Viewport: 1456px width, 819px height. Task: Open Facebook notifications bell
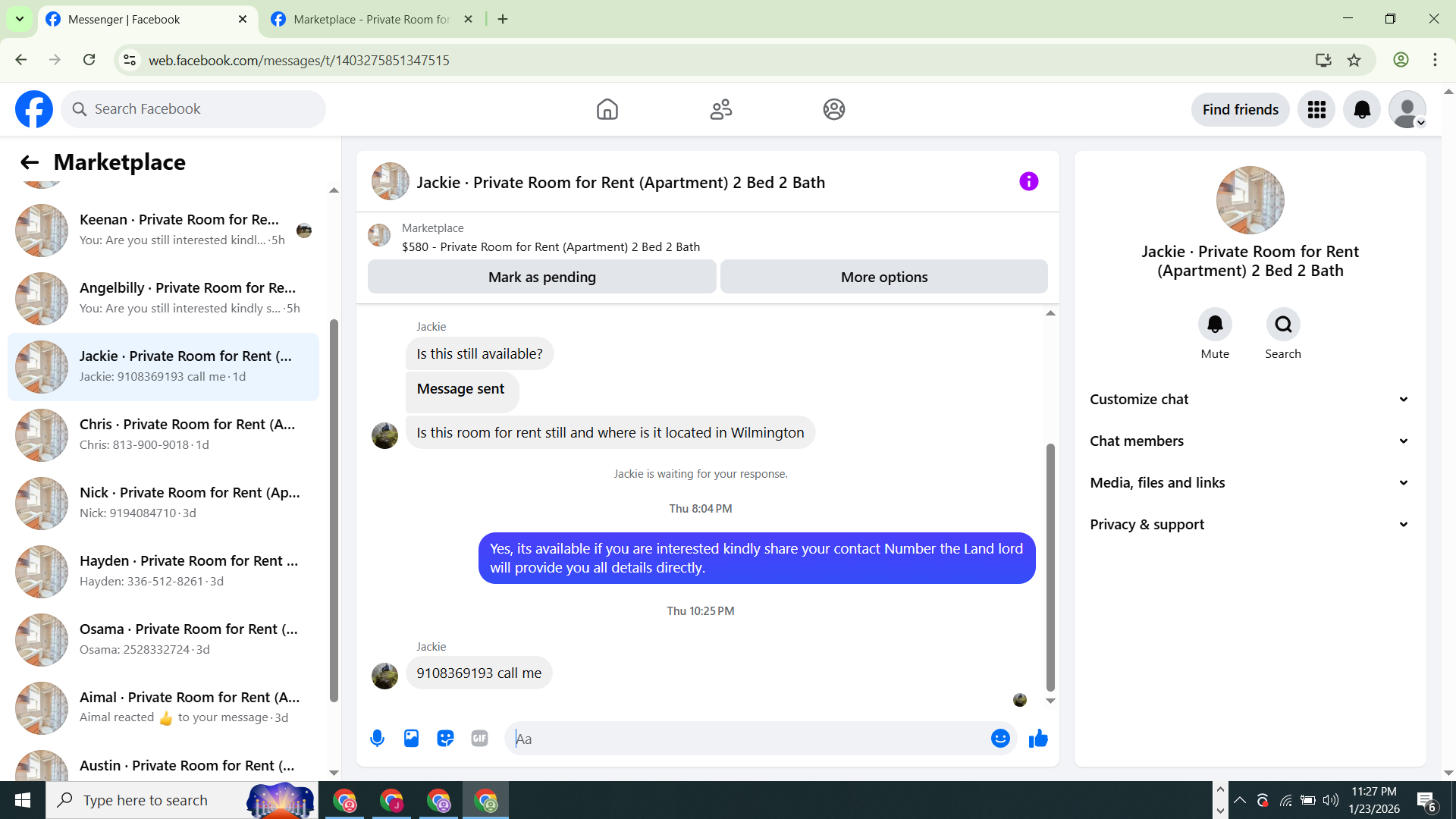pos(1362,110)
